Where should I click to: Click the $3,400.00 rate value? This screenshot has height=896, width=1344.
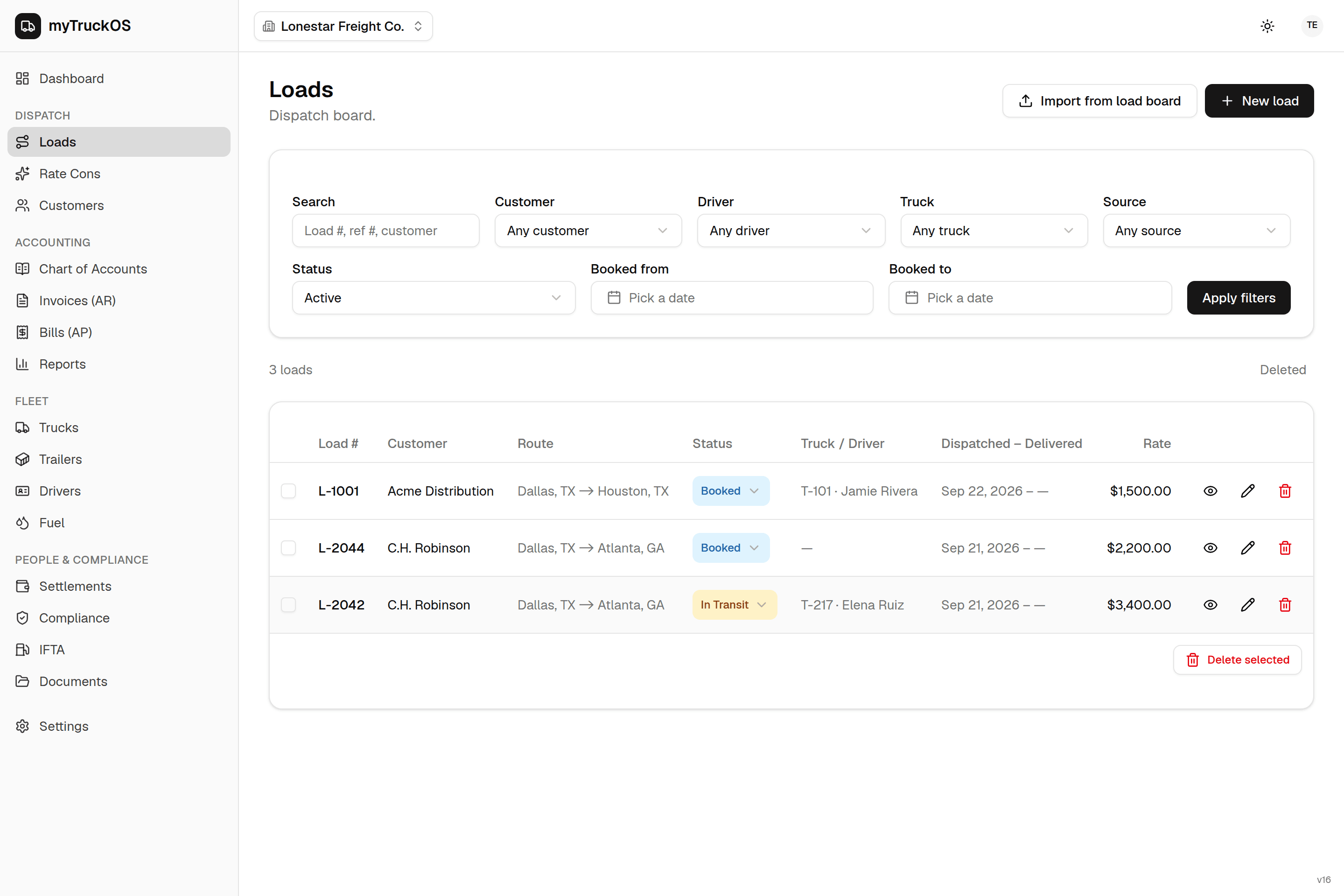(x=1139, y=605)
